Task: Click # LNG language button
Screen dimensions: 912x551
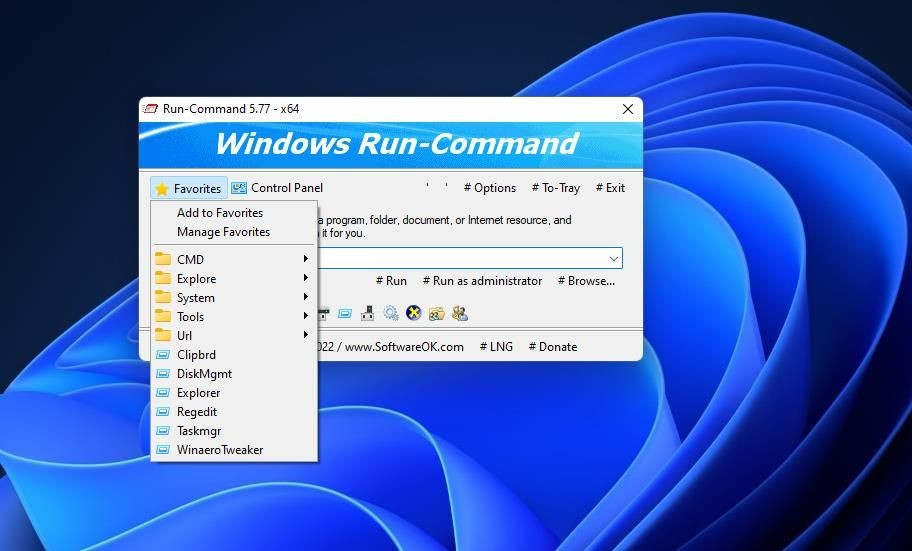Action: click(496, 347)
